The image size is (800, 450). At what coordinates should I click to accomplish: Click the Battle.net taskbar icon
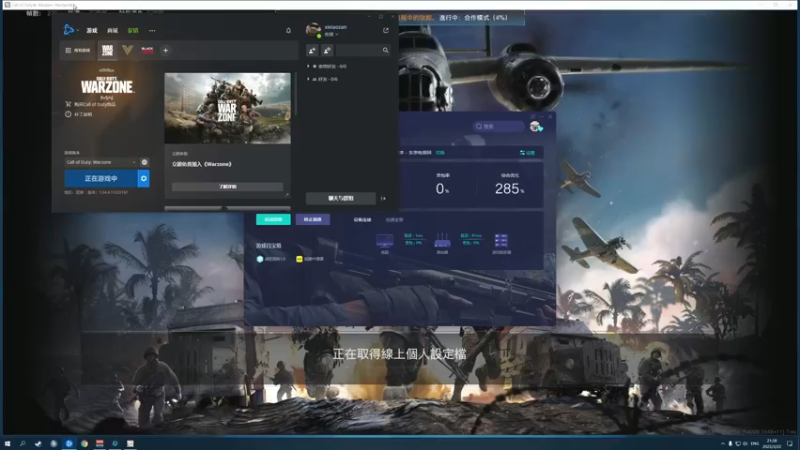(69, 444)
